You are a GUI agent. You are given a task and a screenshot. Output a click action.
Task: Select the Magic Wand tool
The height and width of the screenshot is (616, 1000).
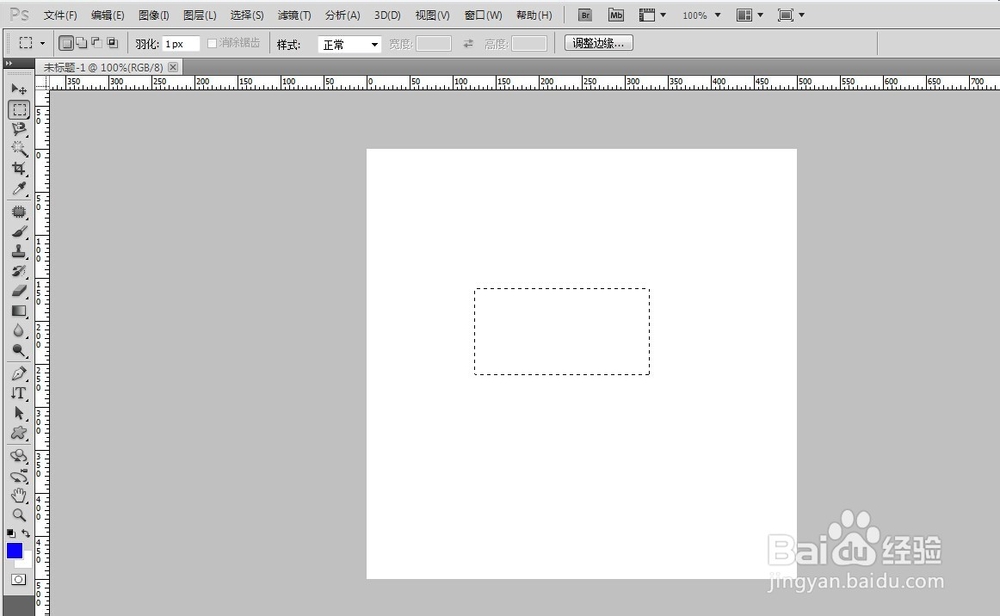coord(19,149)
